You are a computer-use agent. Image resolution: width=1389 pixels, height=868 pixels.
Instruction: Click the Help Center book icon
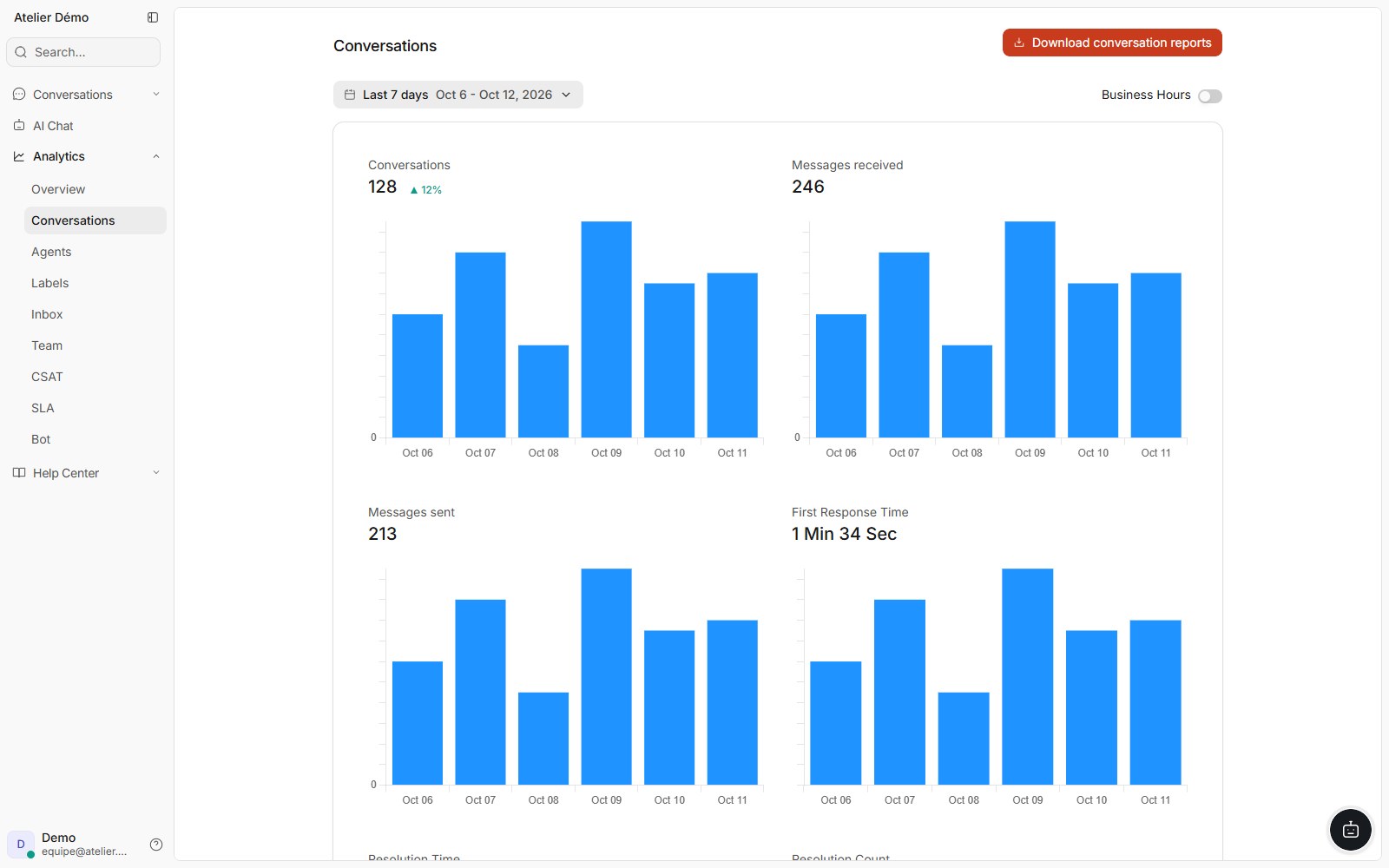pos(19,472)
